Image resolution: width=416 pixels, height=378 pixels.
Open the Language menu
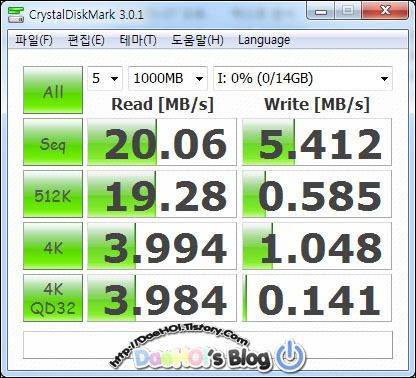pyautogui.click(x=264, y=40)
